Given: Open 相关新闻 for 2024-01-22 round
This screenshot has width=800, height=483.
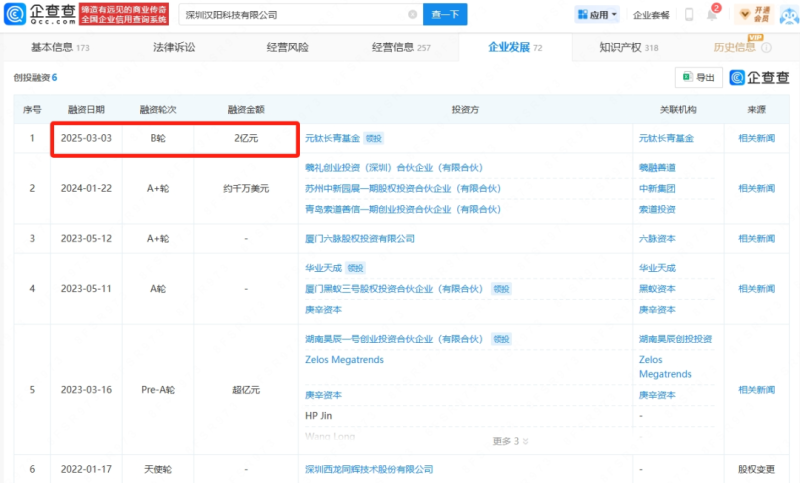Looking at the screenshot, I should (757, 188).
